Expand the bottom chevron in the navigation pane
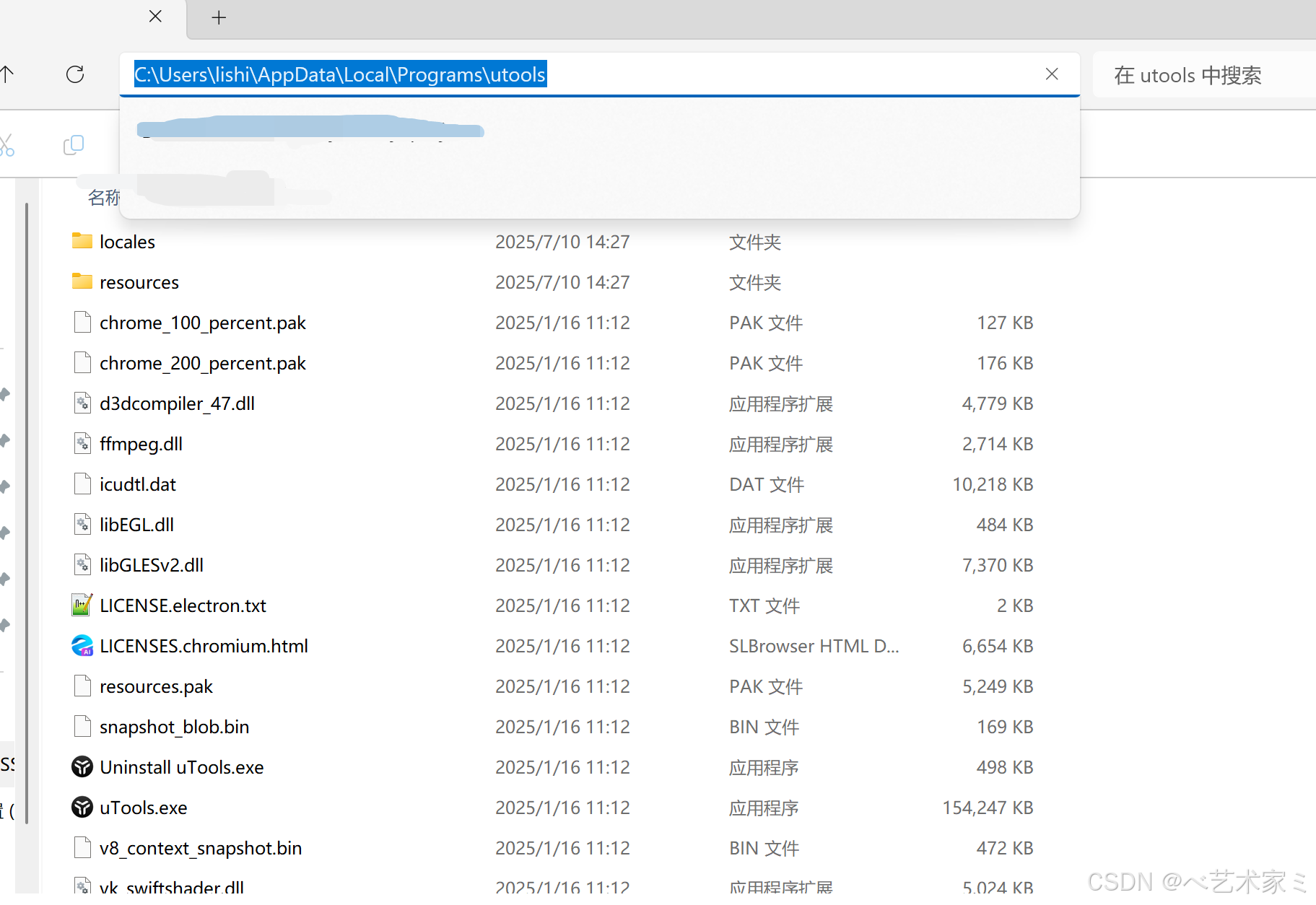Image resolution: width=1316 pixels, height=905 pixels. coord(5,625)
